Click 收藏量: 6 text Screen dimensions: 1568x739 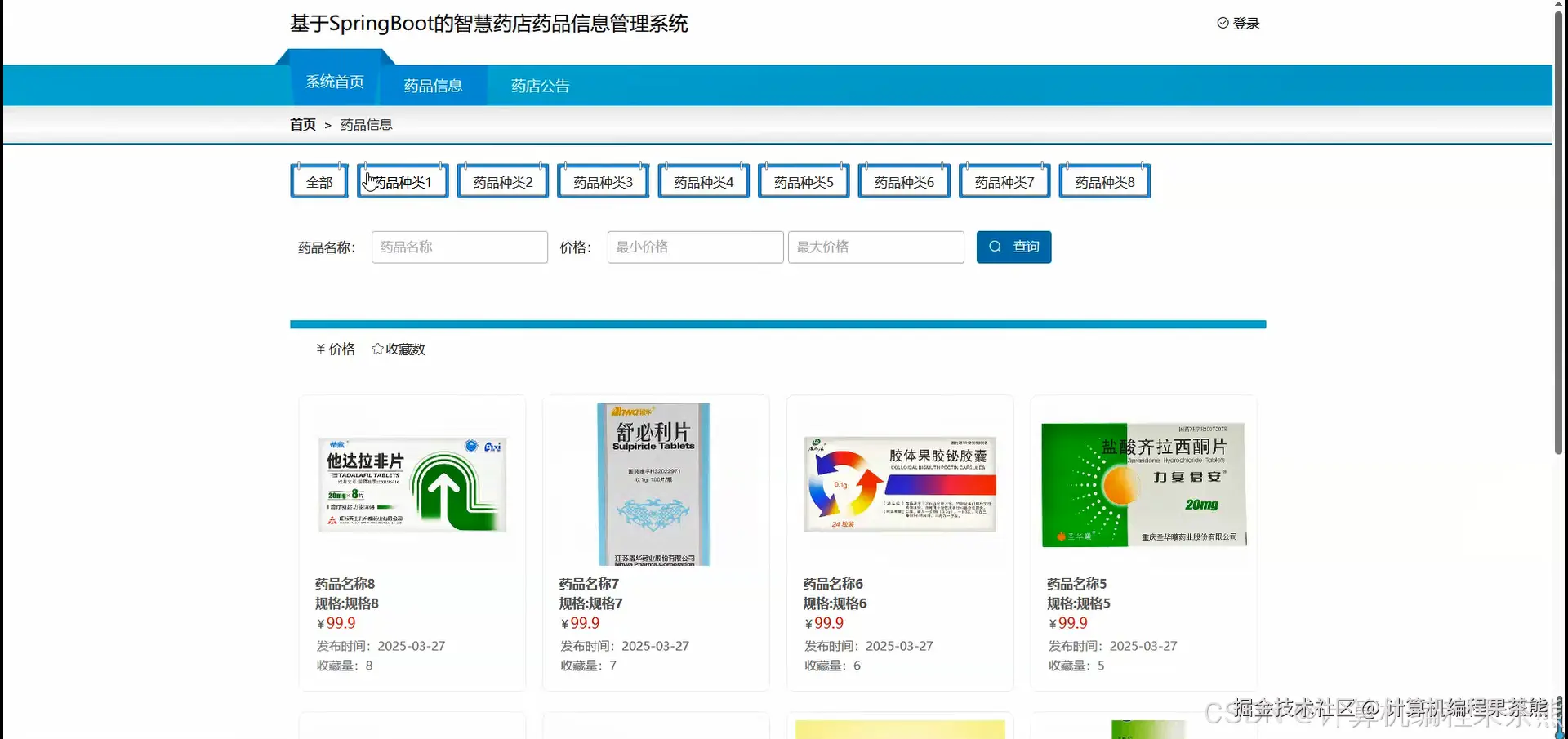point(833,666)
